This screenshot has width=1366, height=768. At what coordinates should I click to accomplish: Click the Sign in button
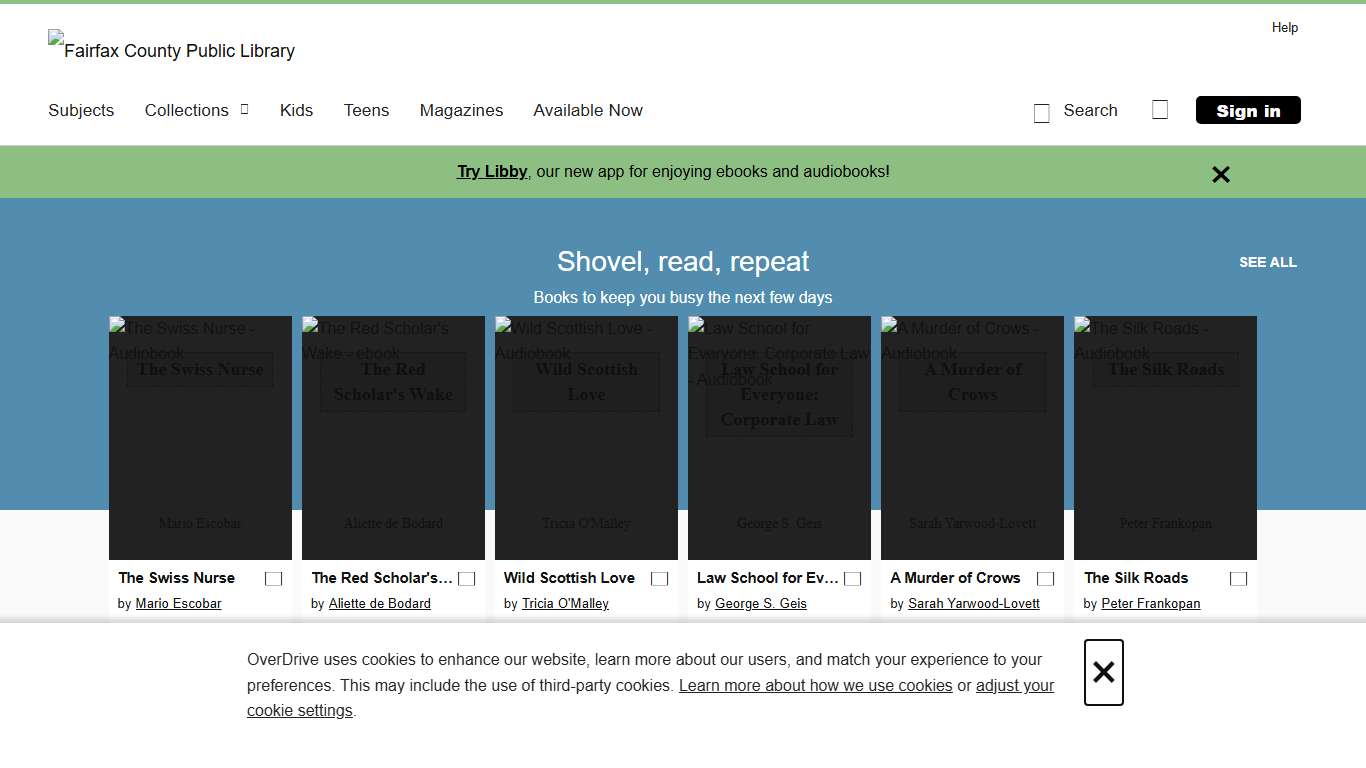1247,110
